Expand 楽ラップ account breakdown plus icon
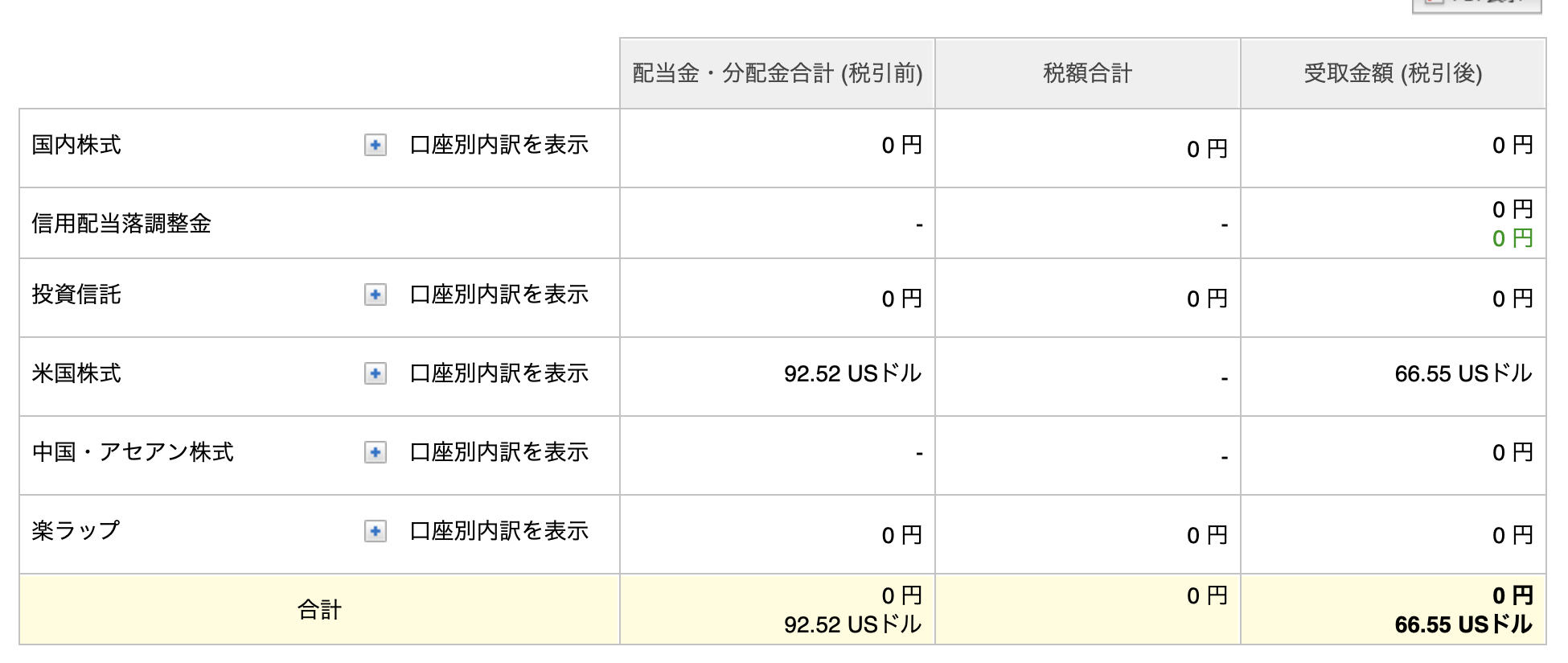Screen dimensions: 1568x663 point(375,531)
